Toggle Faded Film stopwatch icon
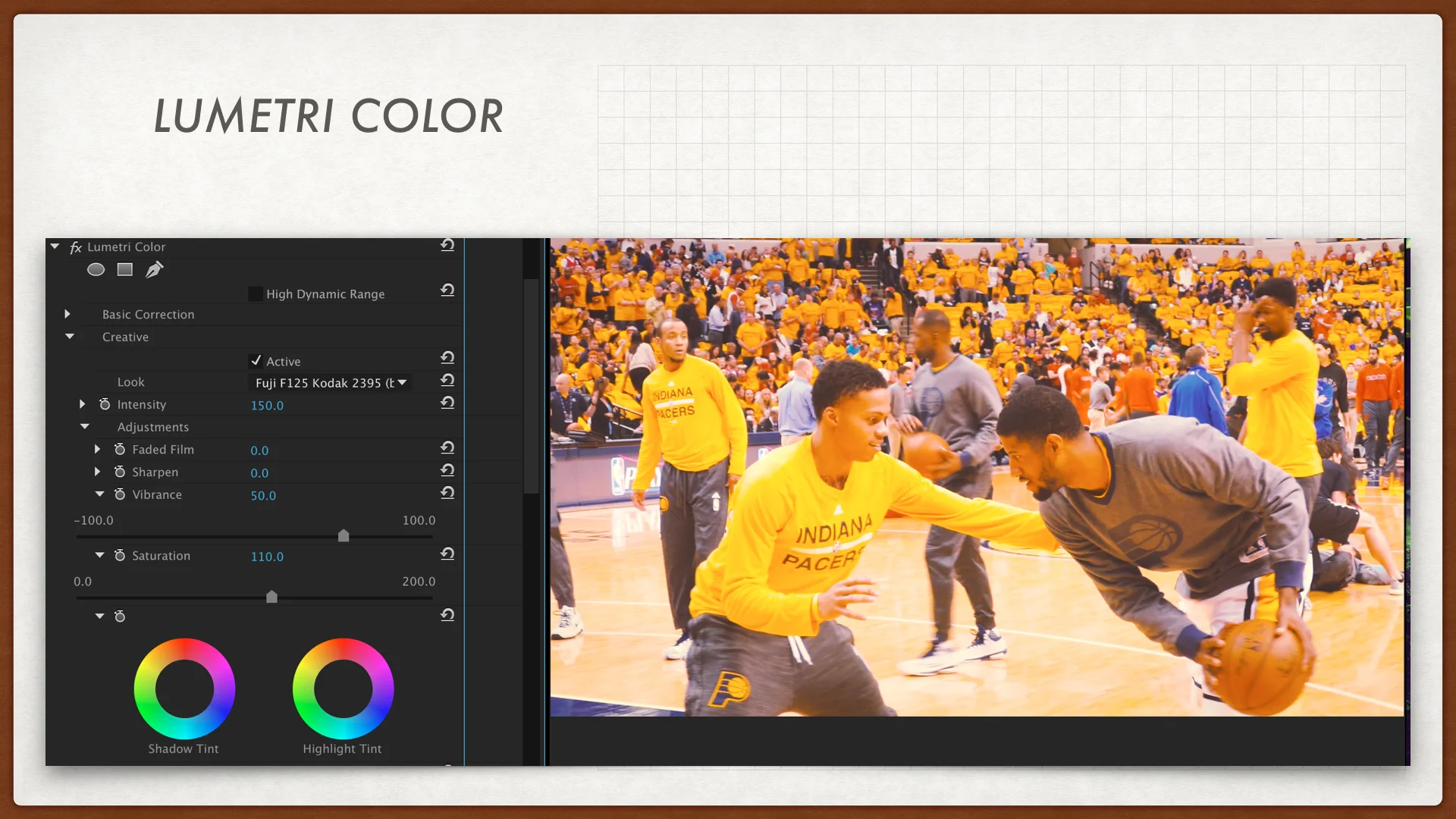 click(x=120, y=449)
